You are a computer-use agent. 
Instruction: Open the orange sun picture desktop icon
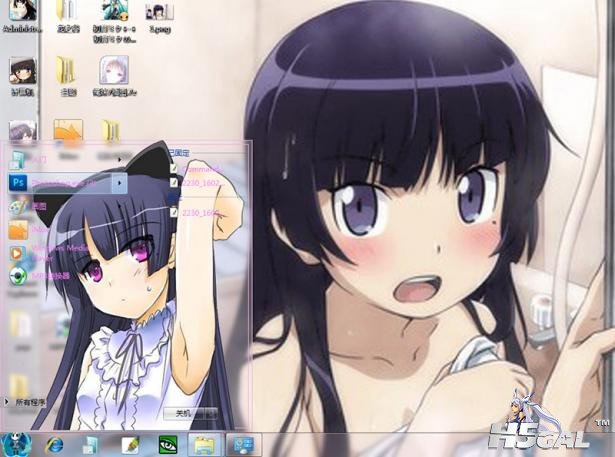pos(68,130)
